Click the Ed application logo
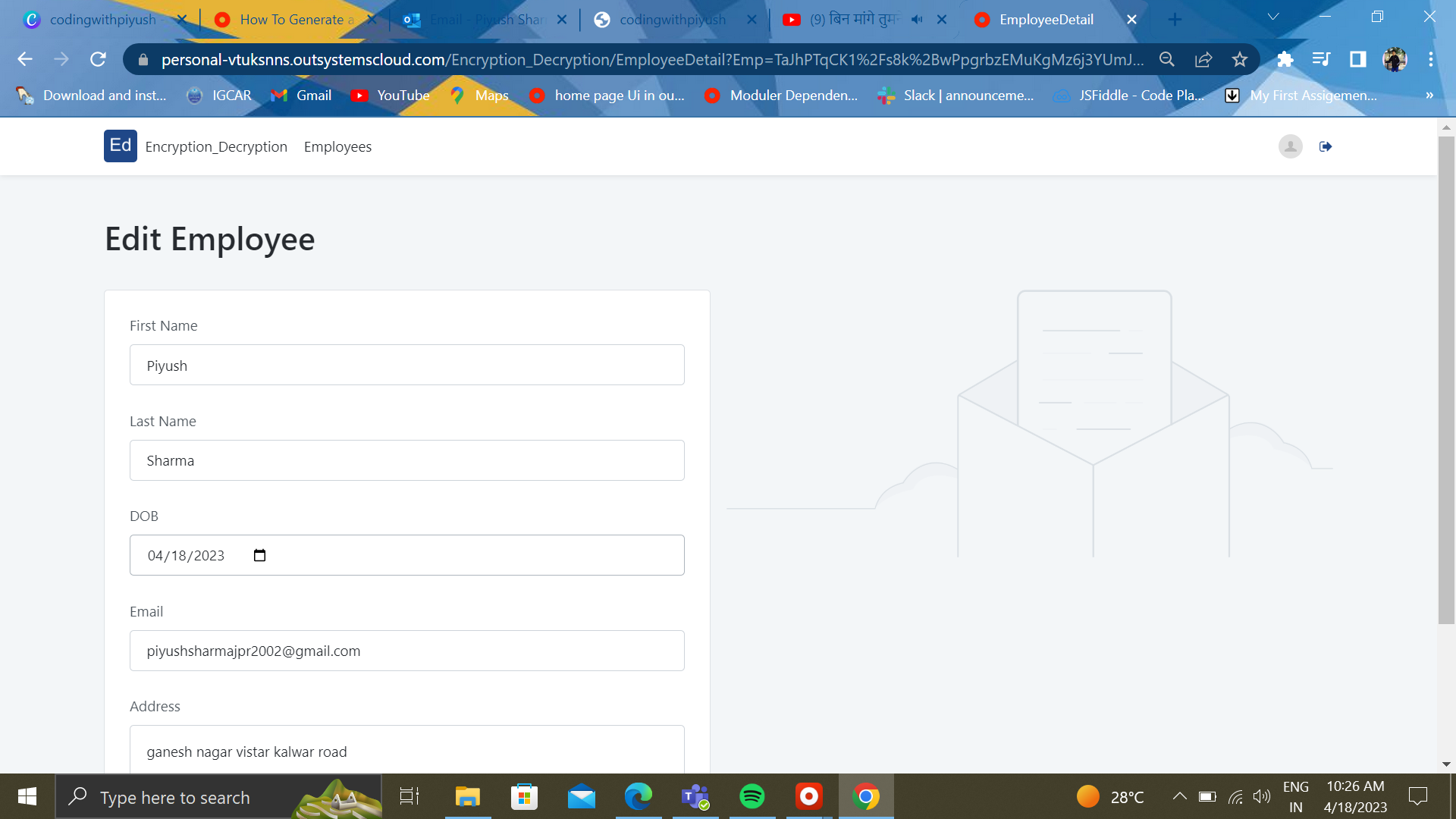The image size is (1456, 819). pos(120,146)
